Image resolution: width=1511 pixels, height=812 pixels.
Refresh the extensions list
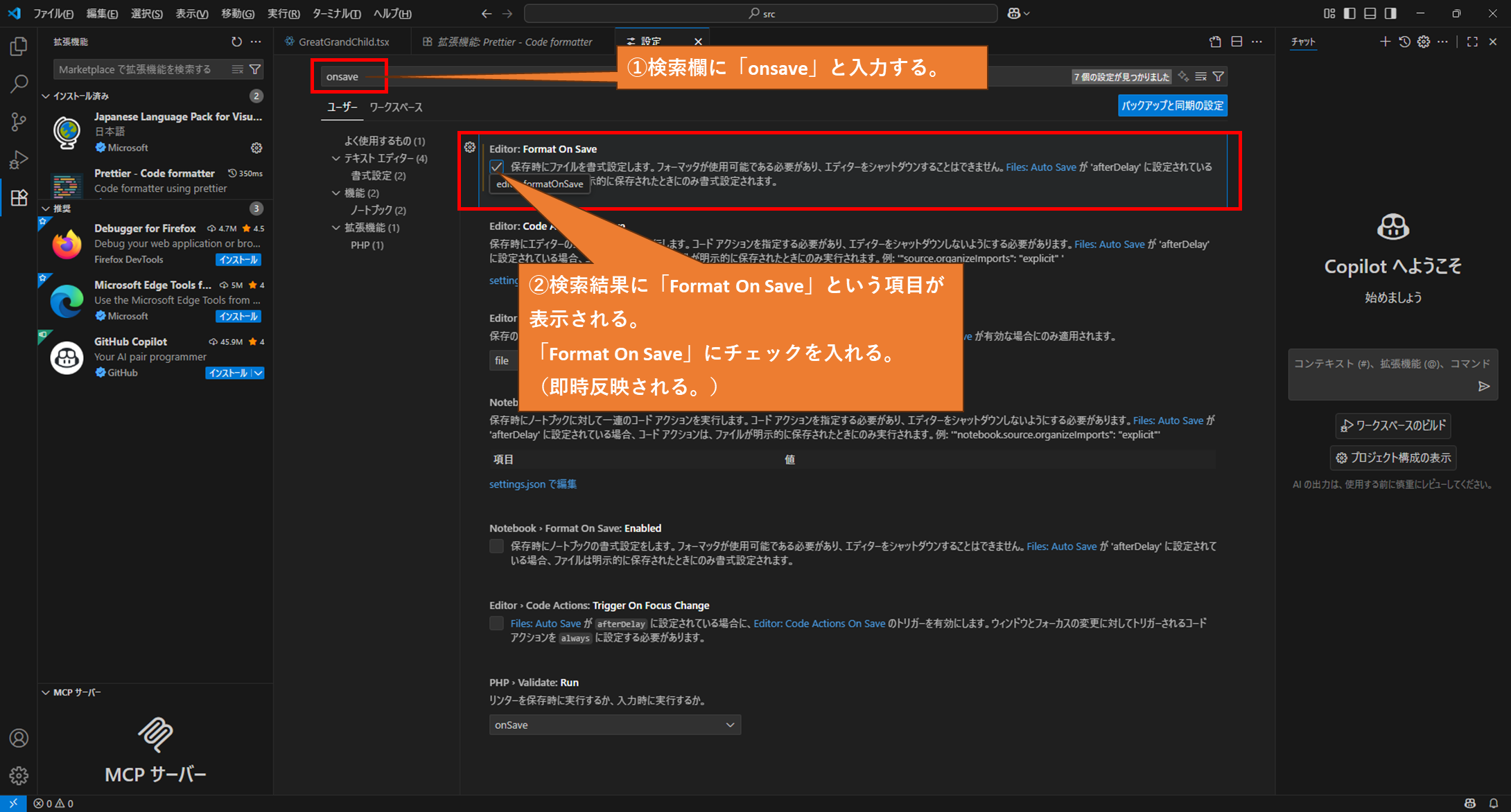236,42
